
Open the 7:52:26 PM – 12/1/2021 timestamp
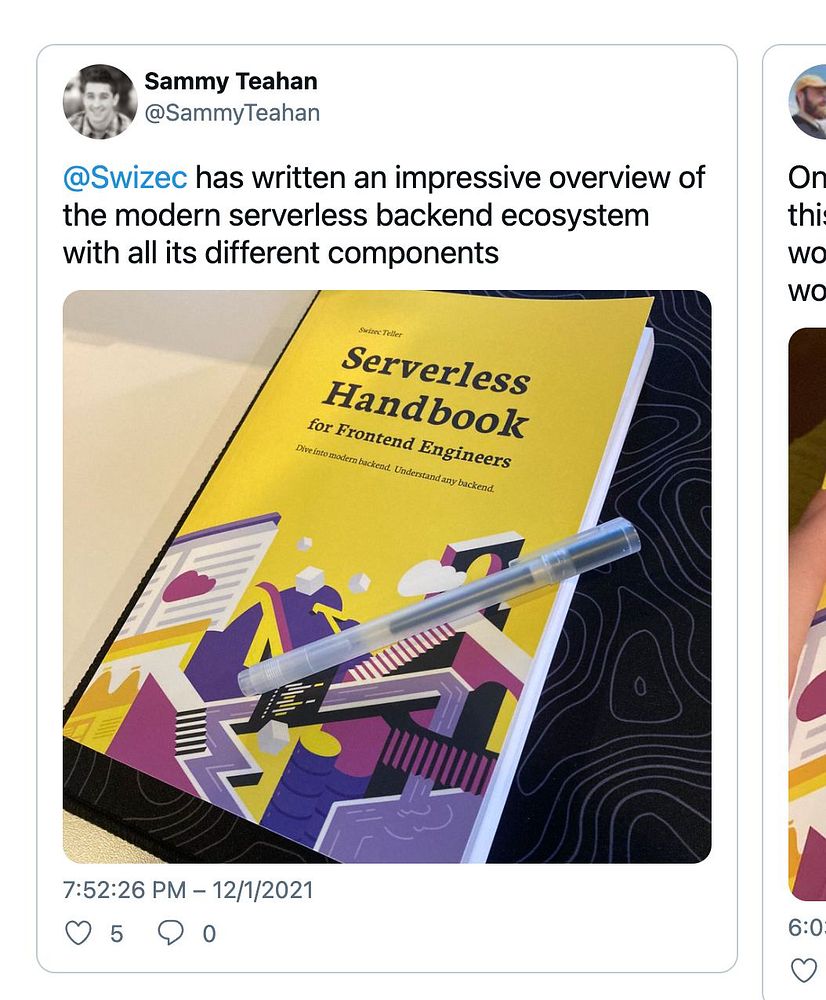[188, 889]
